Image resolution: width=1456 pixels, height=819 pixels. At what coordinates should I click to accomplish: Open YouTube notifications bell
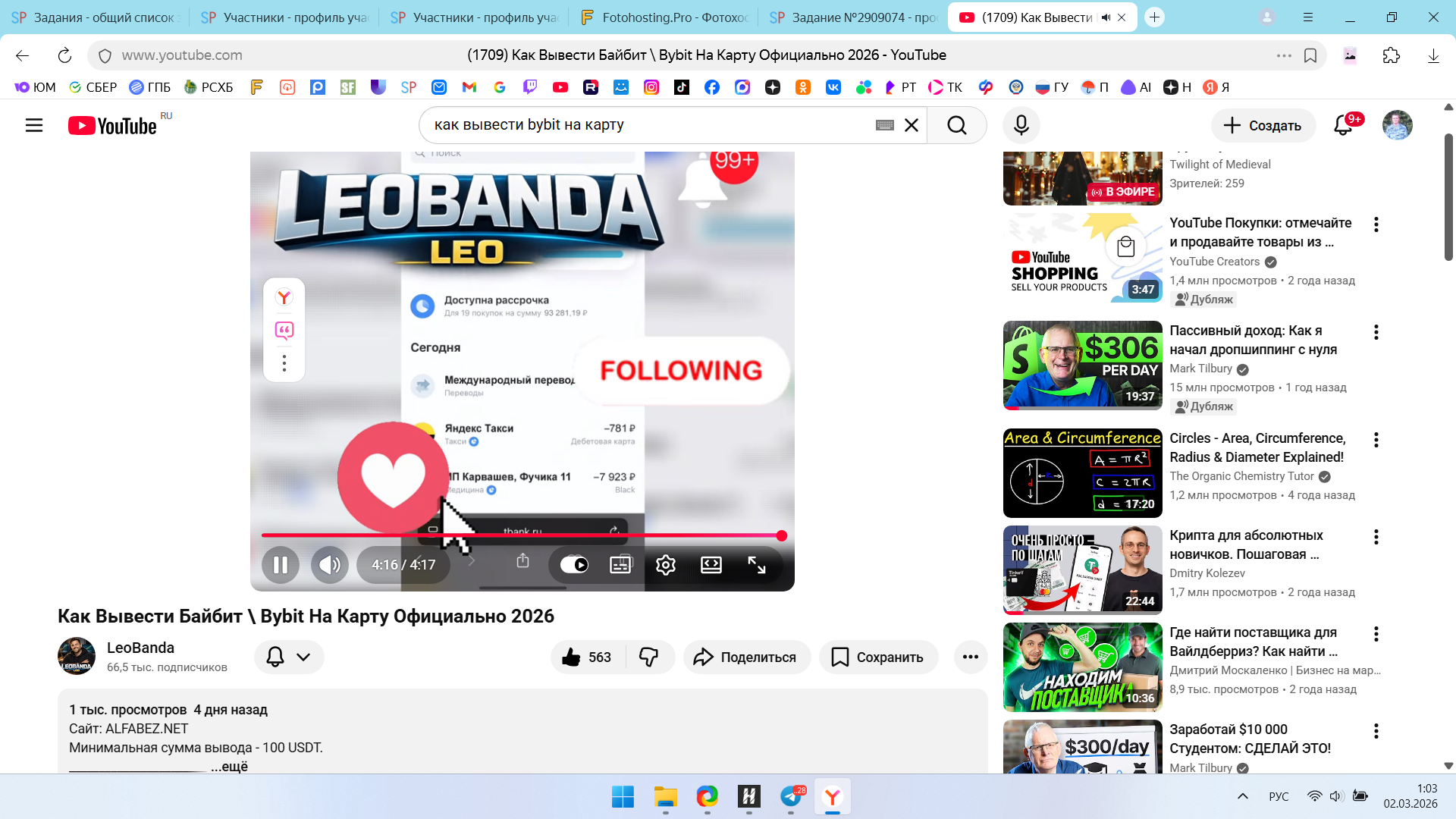(x=1343, y=125)
